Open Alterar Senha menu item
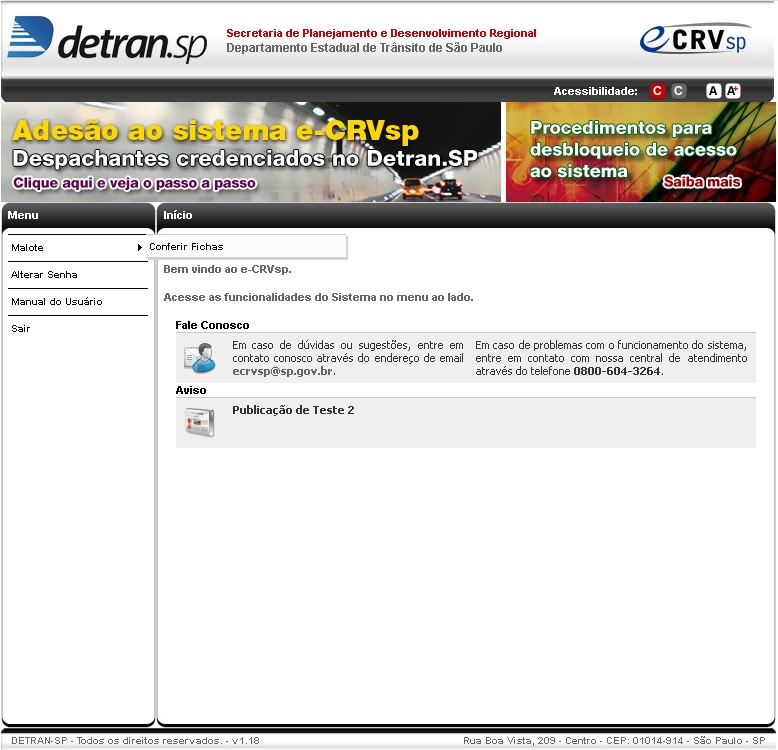This screenshot has width=778, height=750. (x=78, y=275)
